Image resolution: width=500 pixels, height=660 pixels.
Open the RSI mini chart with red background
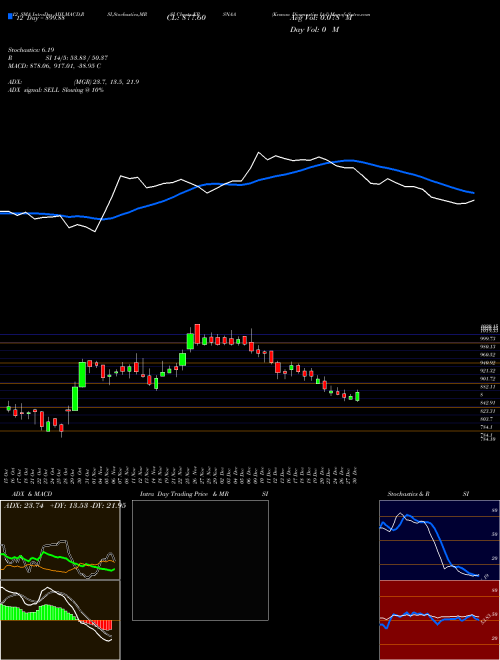pyautogui.click(x=439, y=620)
